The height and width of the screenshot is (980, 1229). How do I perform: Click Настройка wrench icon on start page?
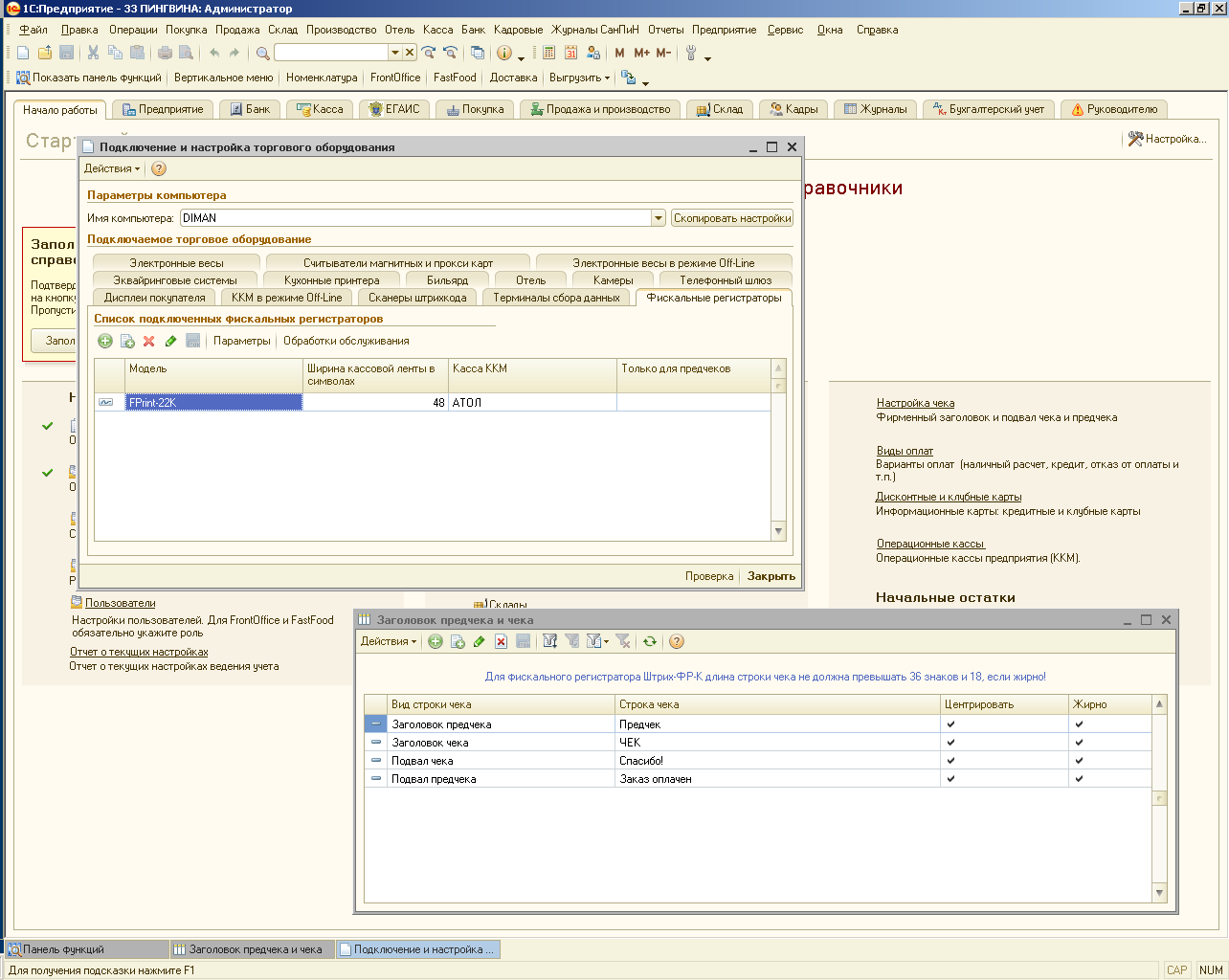[1136, 139]
